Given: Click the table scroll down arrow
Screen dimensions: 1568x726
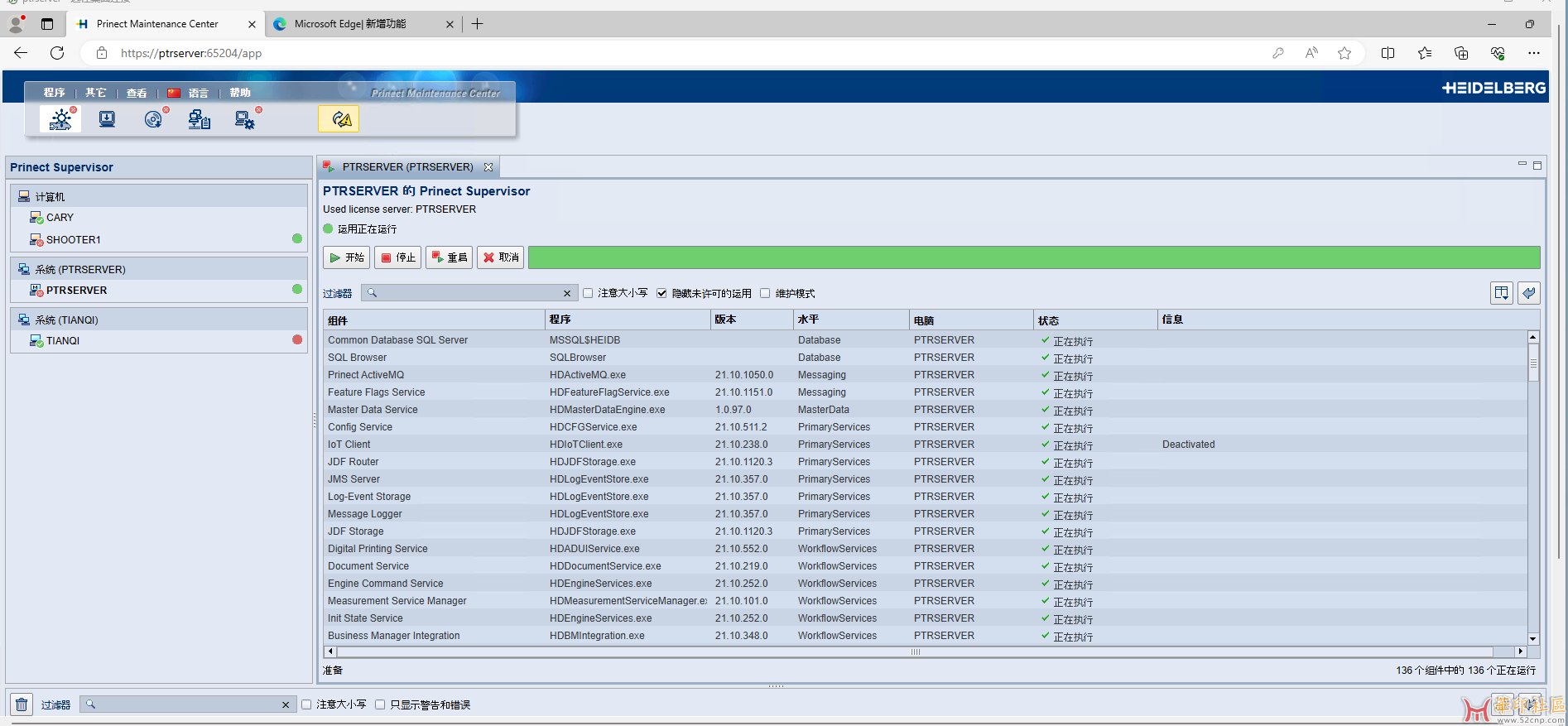Looking at the screenshot, I should (x=1533, y=639).
